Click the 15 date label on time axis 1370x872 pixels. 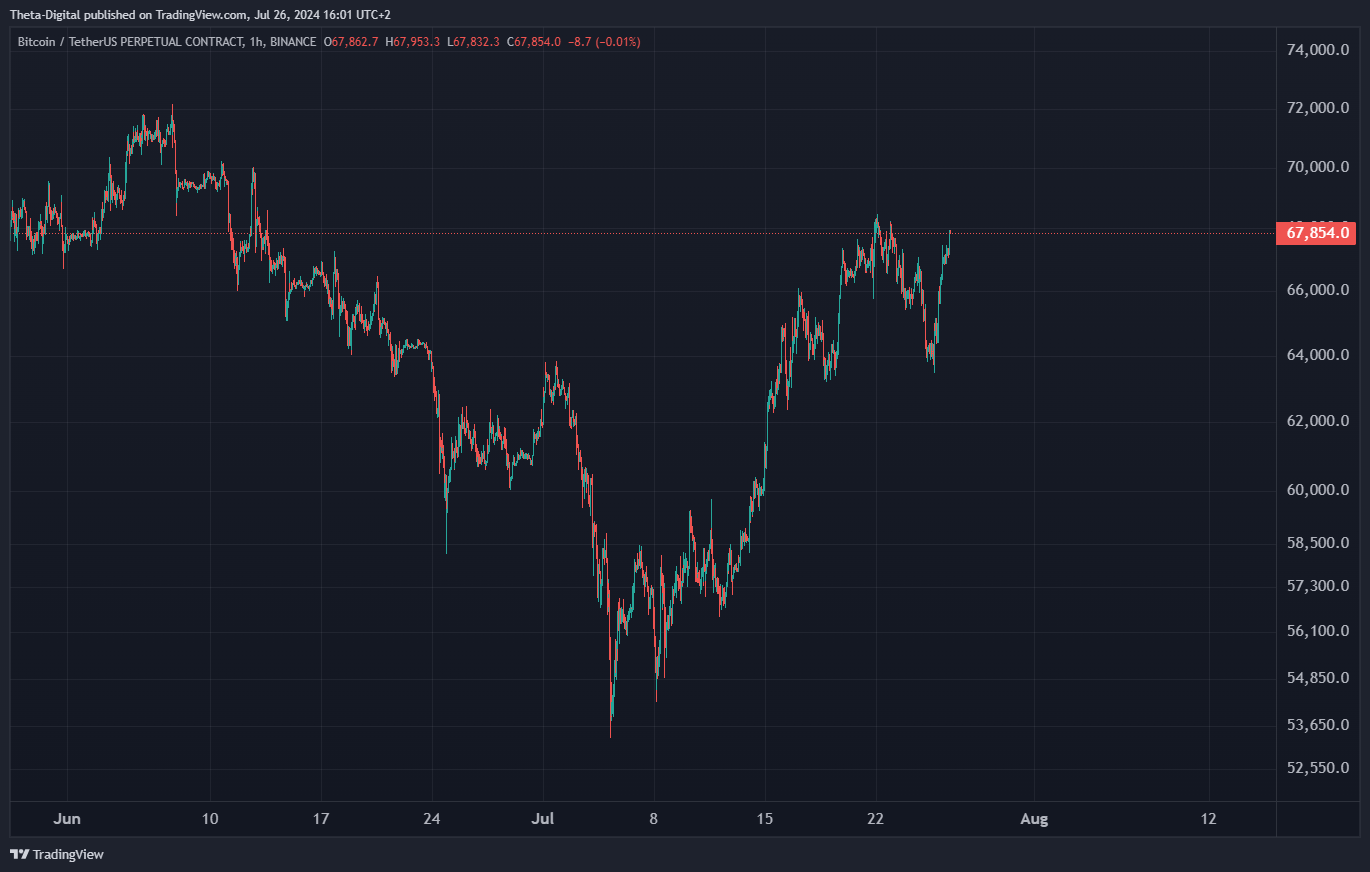pos(765,819)
